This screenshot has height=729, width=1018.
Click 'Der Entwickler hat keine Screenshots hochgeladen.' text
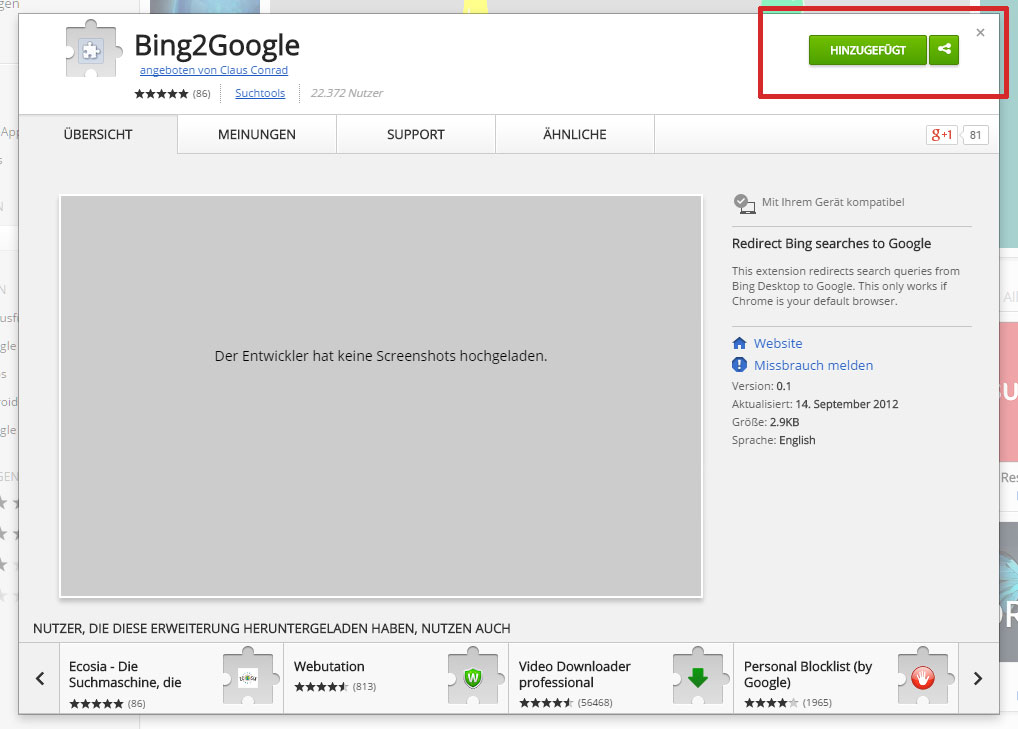381,356
